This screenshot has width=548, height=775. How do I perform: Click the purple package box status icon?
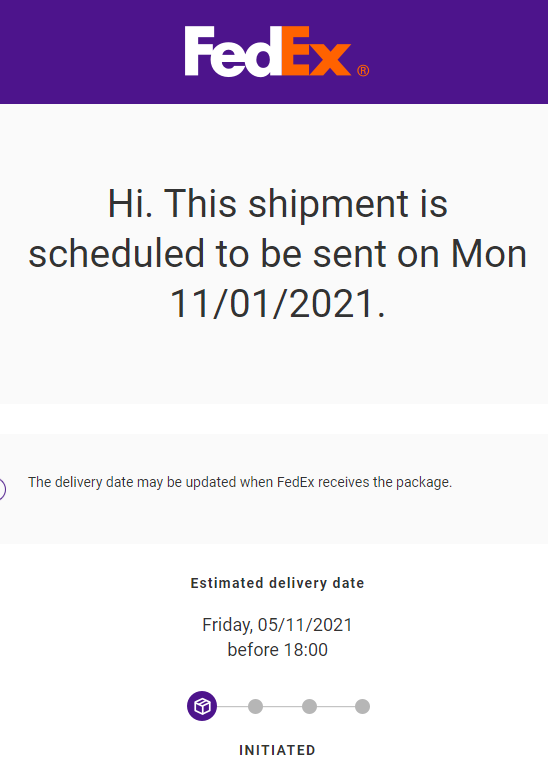coord(202,706)
